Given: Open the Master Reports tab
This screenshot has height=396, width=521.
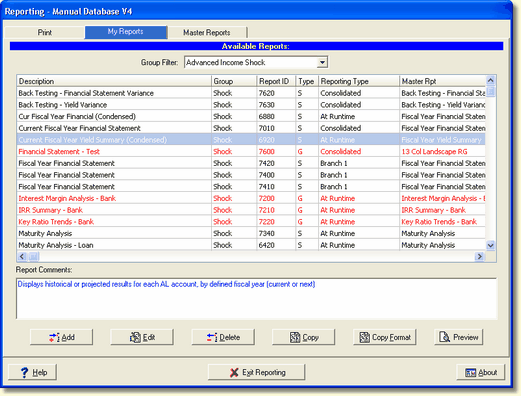Looking at the screenshot, I should 207,32.
